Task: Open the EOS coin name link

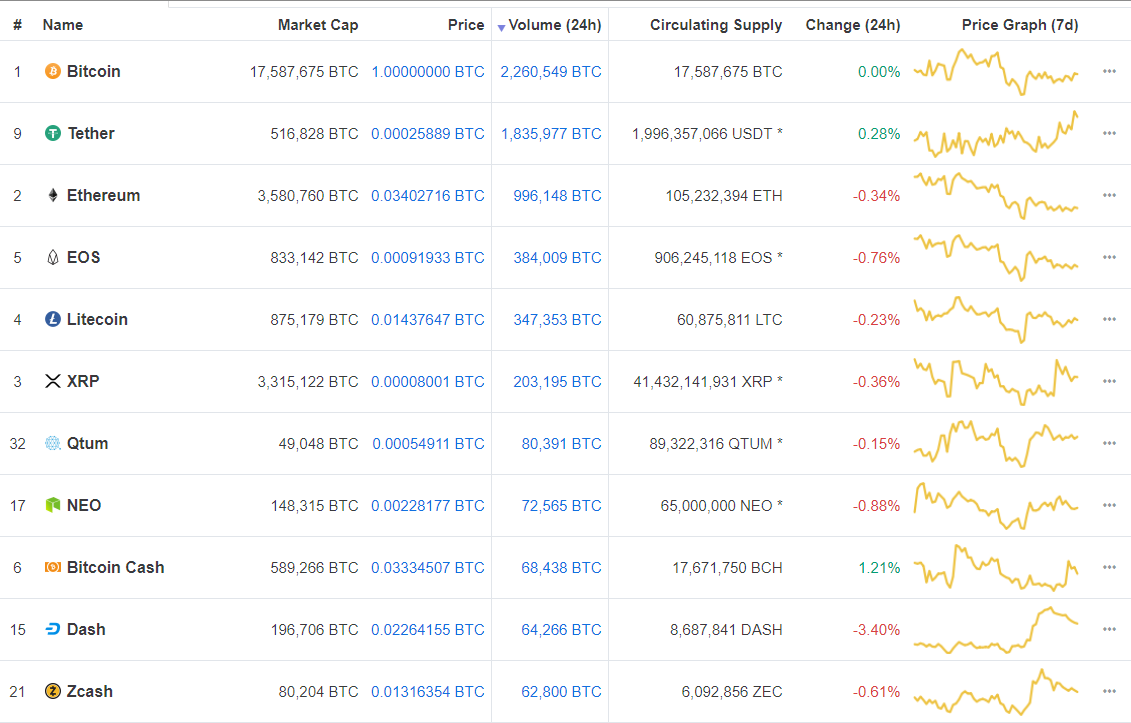Action: pyautogui.click(x=84, y=258)
